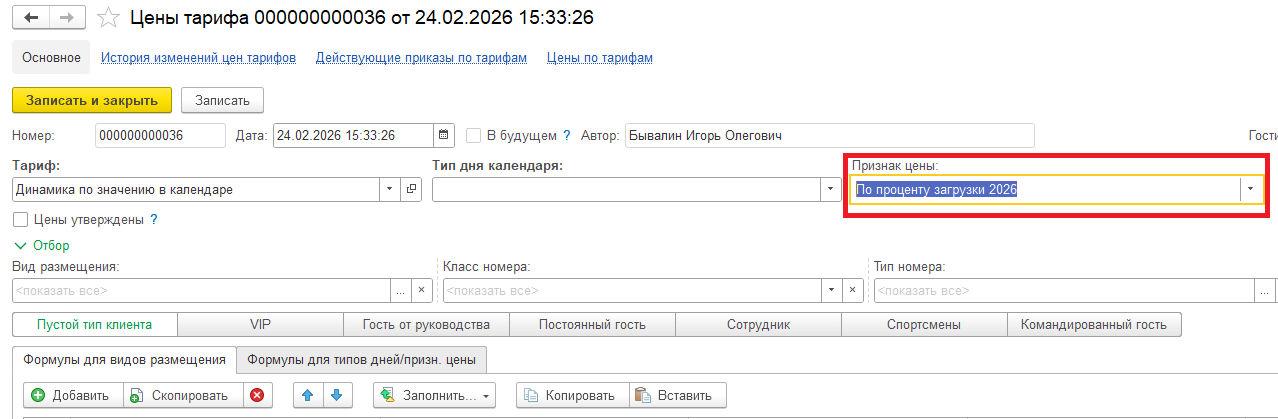This screenshot has width=1278, height=419.
Task: Open the calendar picker for Дата
Action: [x=445, y=135]
